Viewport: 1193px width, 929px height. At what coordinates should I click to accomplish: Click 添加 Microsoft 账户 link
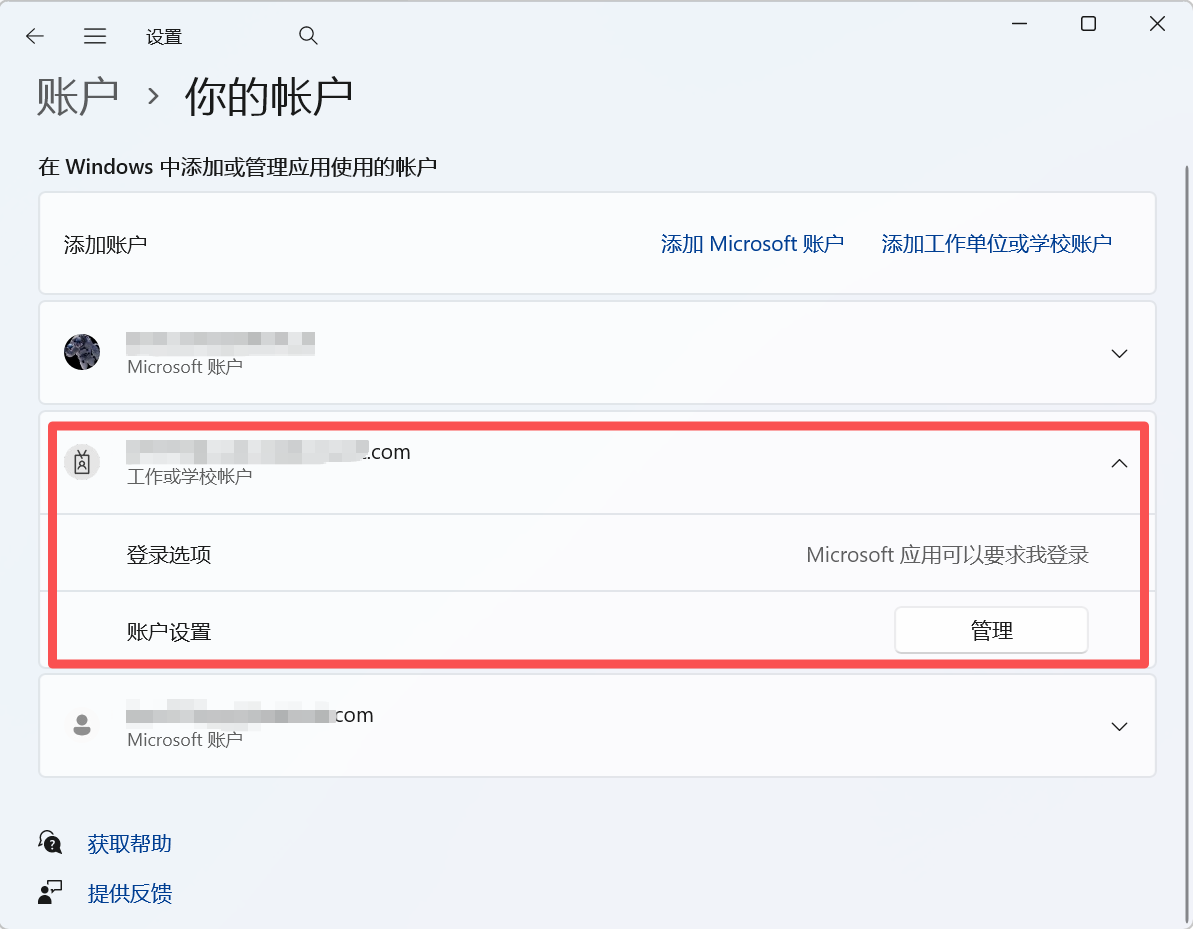point(752,244)
